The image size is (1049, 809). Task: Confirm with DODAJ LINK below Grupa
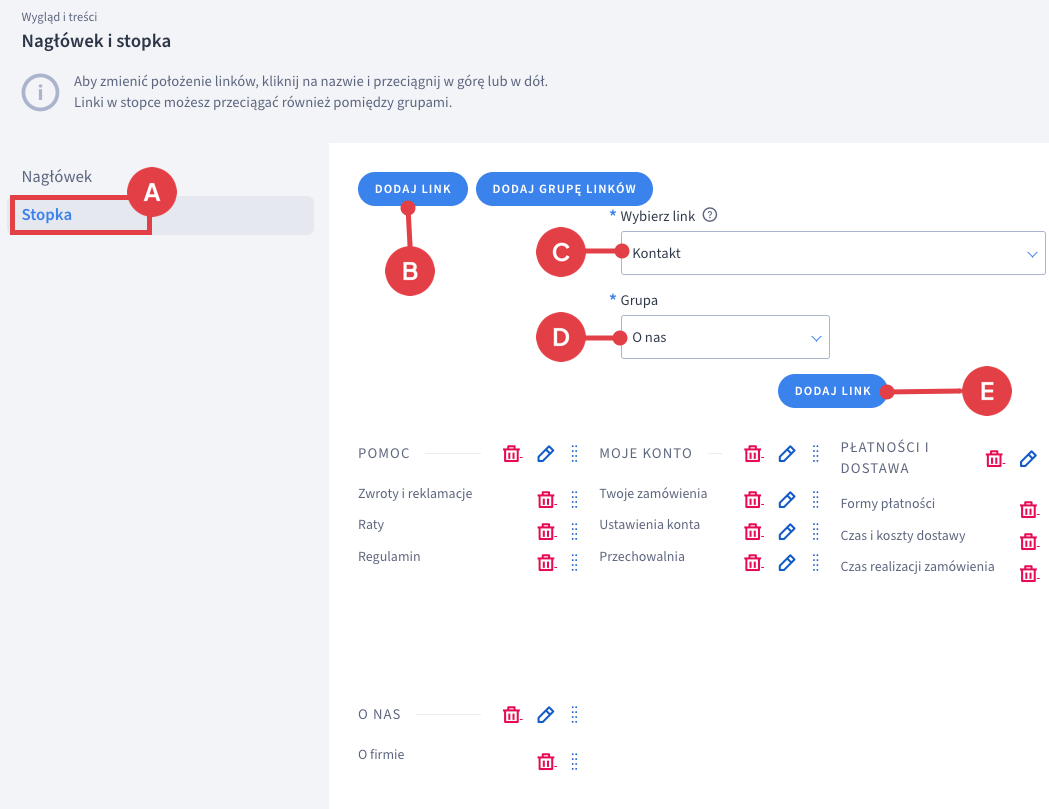tap(833, 391)
